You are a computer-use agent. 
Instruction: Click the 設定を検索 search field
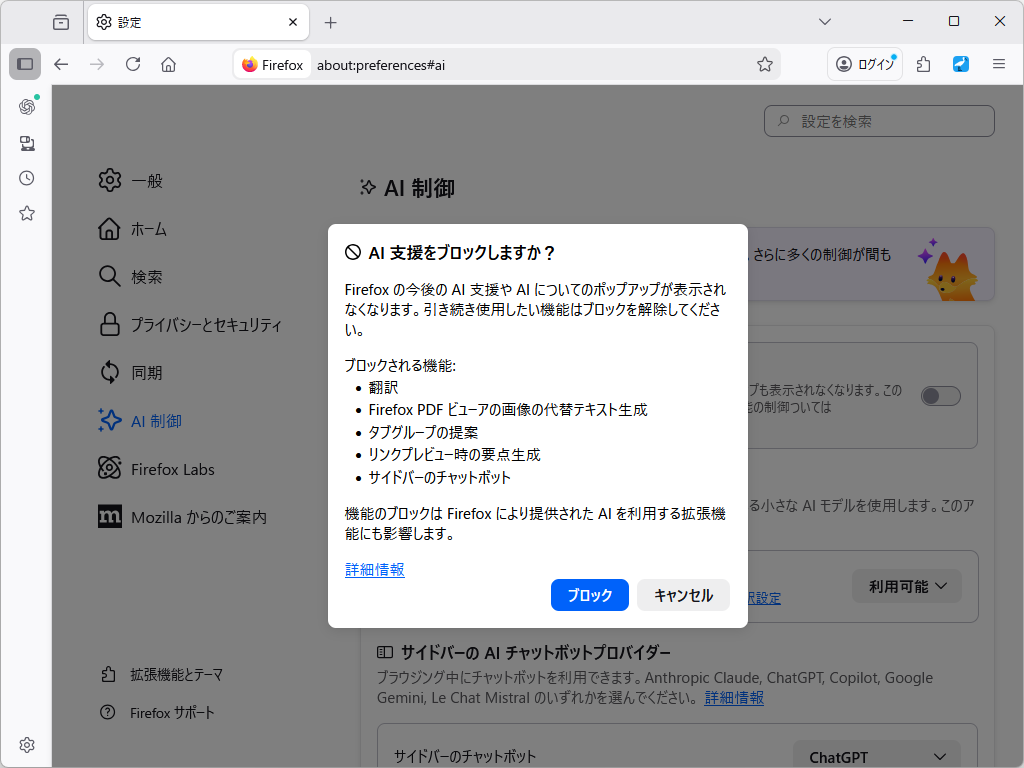[878, 121]
